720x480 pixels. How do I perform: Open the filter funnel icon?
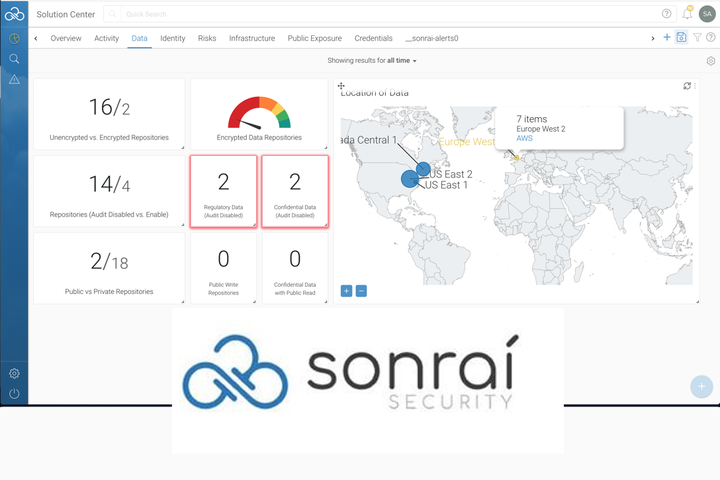[x=697, y=38]
